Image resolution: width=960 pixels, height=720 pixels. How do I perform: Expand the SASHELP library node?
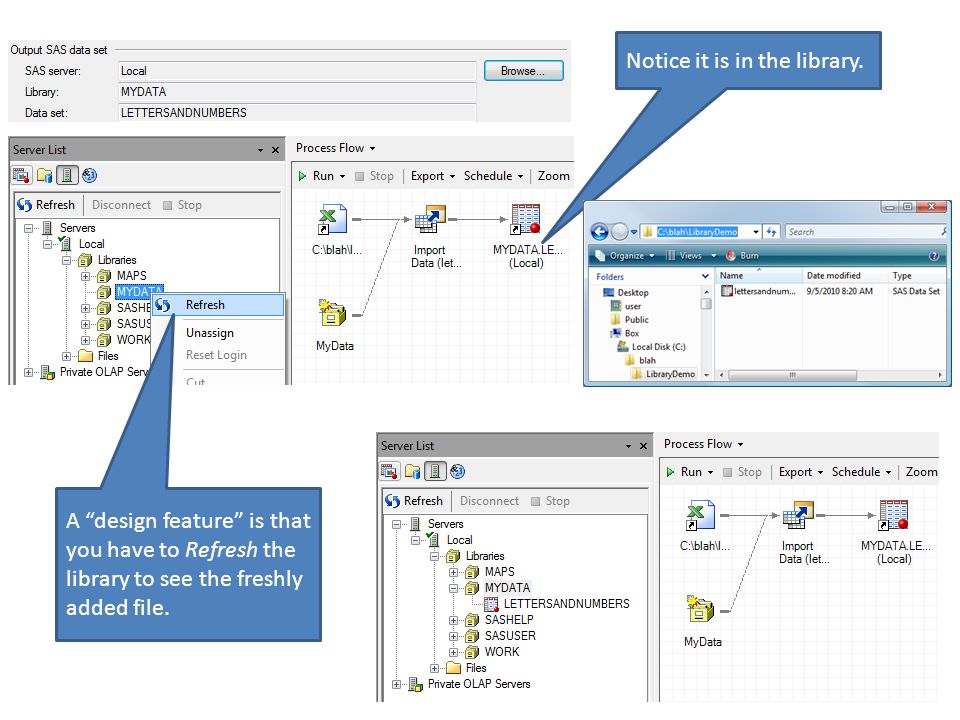point(454,620)
